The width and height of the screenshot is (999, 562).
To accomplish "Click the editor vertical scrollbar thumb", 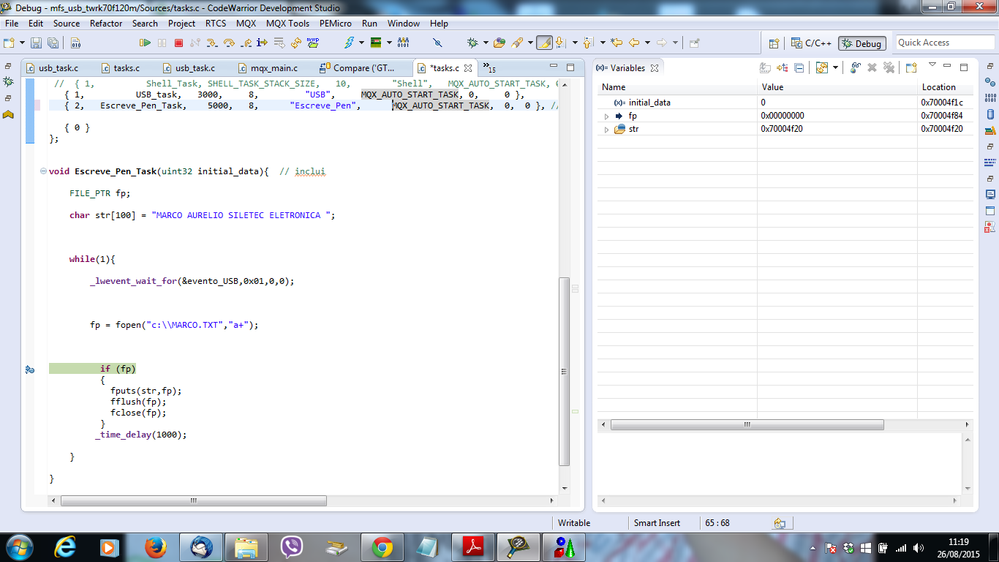I will point(564,371).
